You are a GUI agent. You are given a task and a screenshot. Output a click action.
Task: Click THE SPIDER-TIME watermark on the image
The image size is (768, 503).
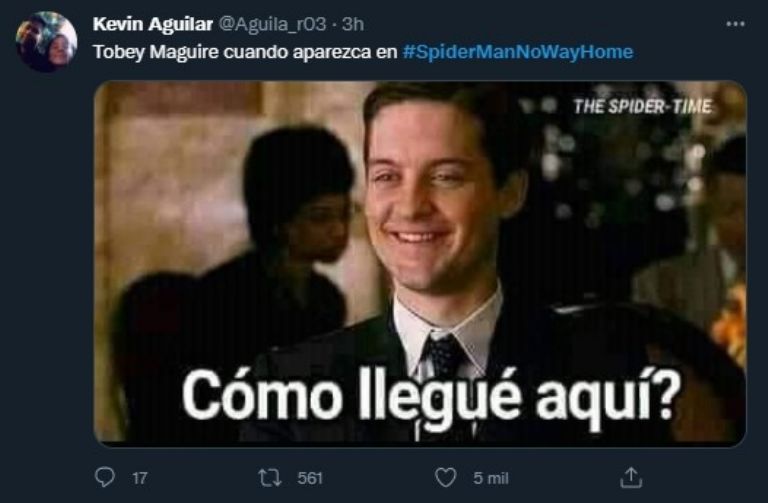pyautogui.click(x=643, y=106)
